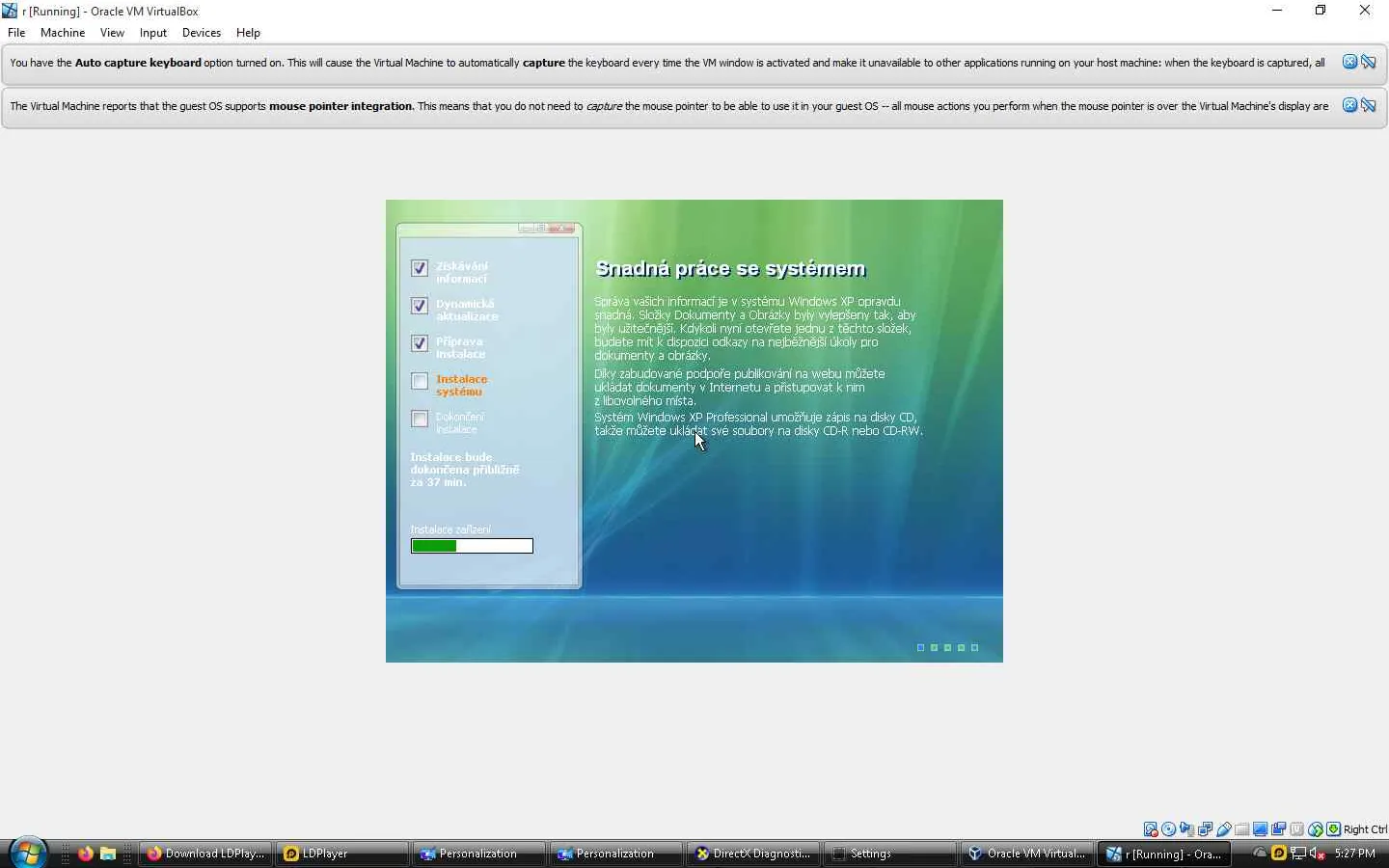Click the 'Snadná práce se systémem' heading
Image resolution: width=1389 pixels, height=868 pixels.
[x=730, y=268]
